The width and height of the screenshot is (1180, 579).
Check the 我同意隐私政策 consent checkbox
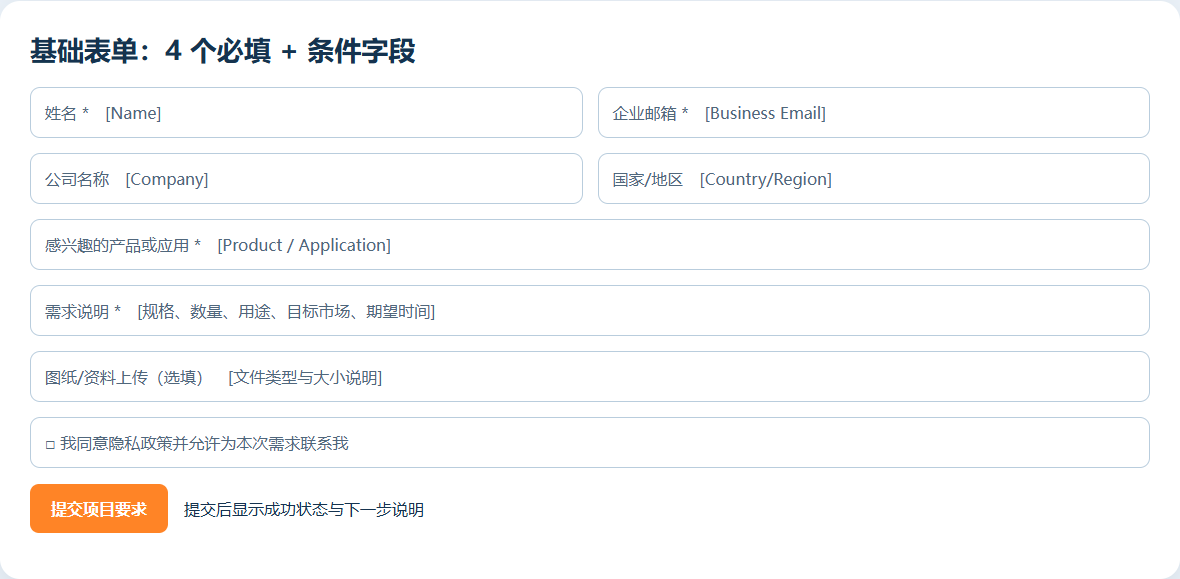coord(50,445)
